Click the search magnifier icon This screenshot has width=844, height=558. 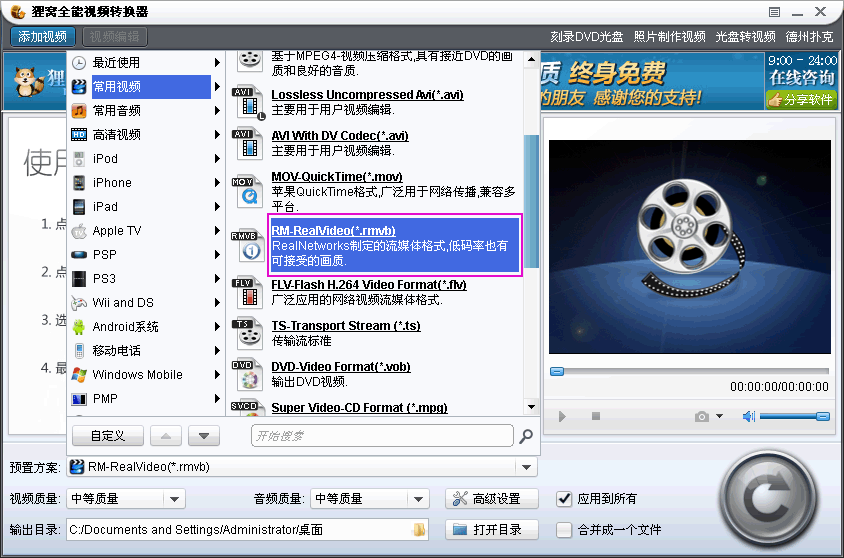(x=526, y=436)
